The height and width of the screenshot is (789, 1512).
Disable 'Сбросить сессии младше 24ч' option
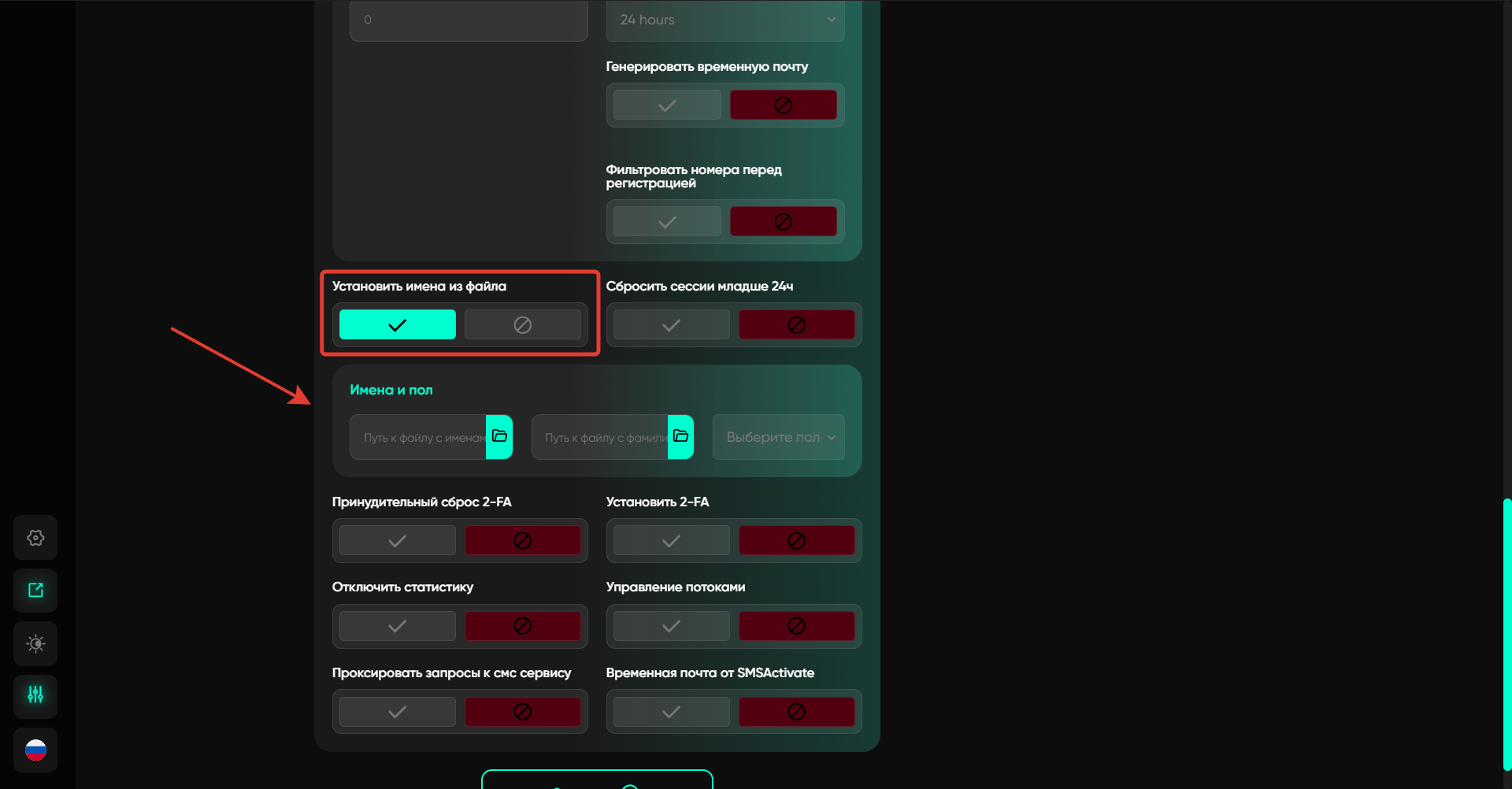tap(796, 324)
